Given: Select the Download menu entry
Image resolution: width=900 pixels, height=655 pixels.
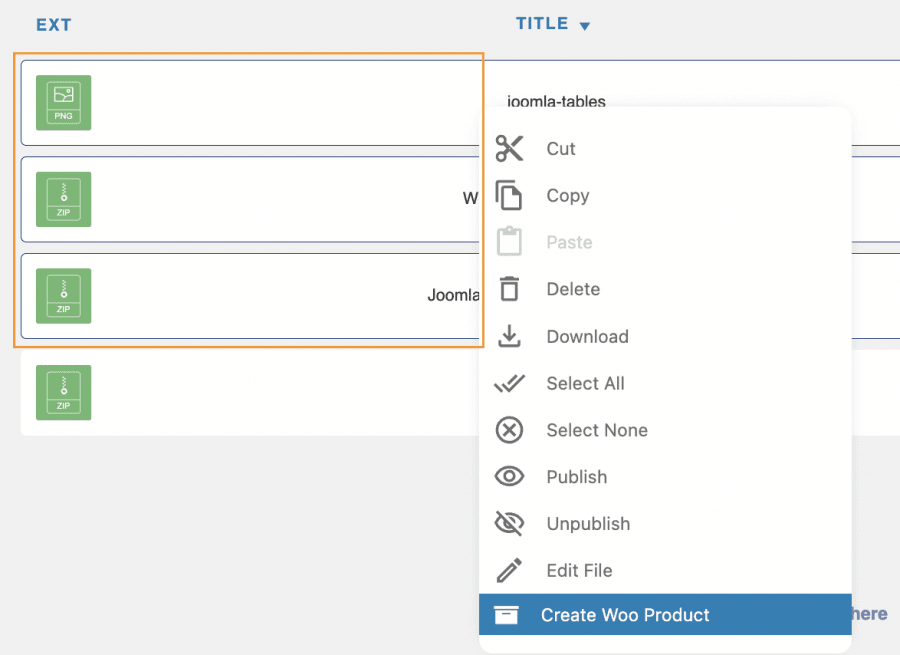Looking at the screenshot, I should pyautogui.click(x=587, y=337).
